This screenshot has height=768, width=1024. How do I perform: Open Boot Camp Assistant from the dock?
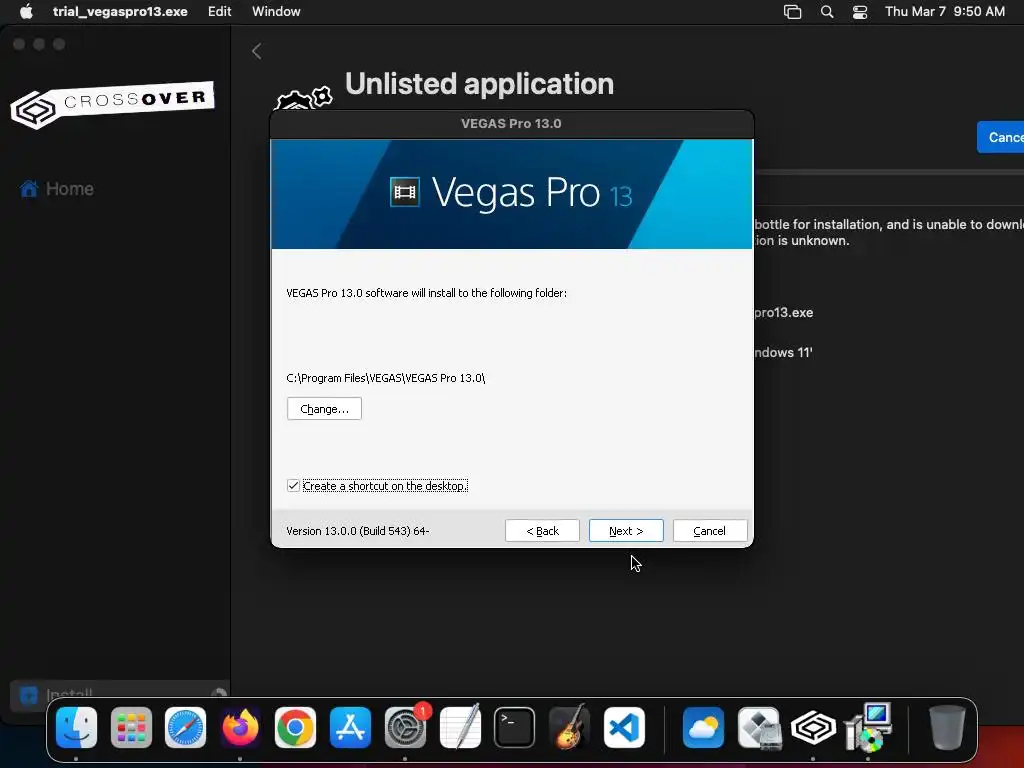pos(759,728)
